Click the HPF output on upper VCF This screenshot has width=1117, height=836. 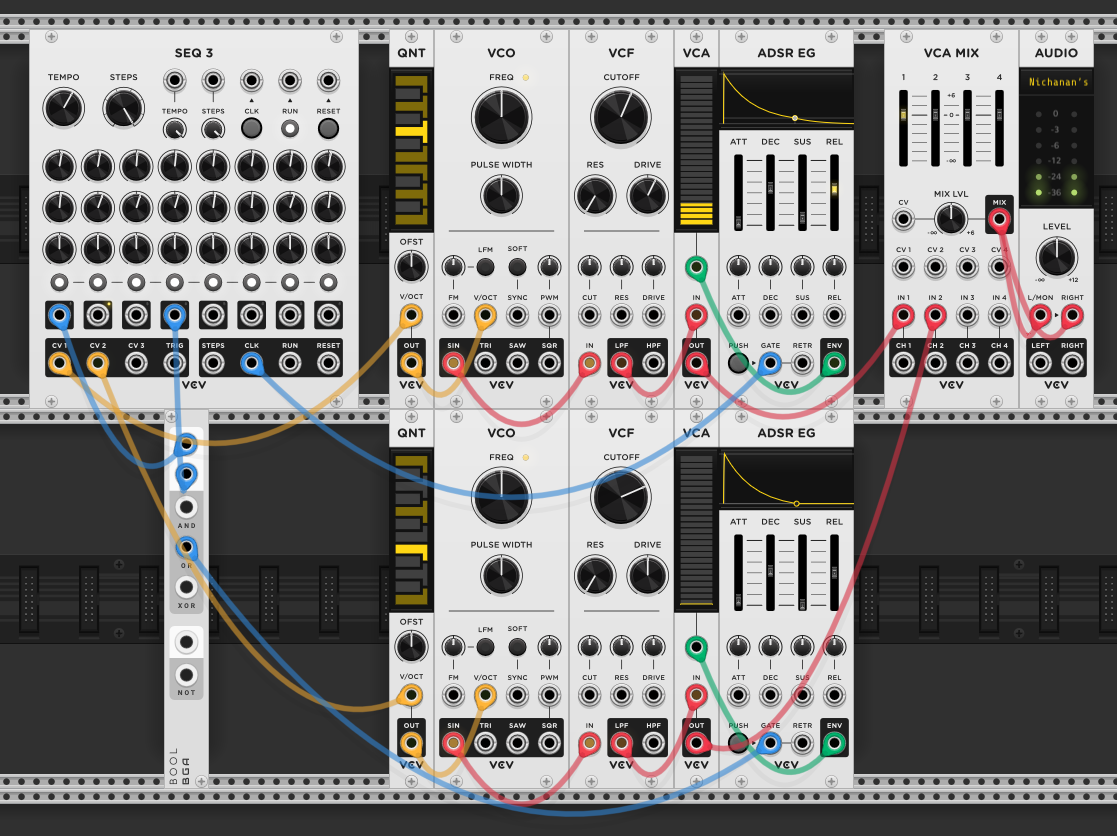pos(653,363)
